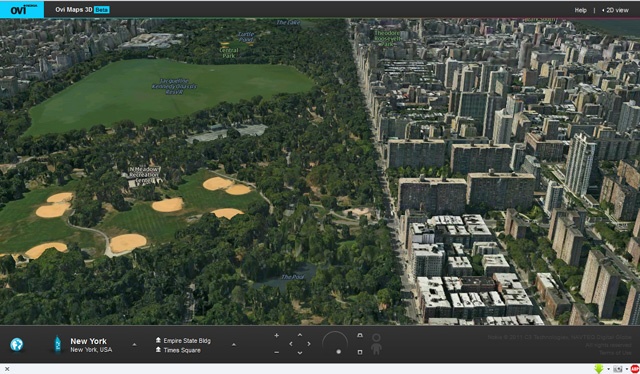Expand the landmarks list arrow

click(x=234, y=345)
